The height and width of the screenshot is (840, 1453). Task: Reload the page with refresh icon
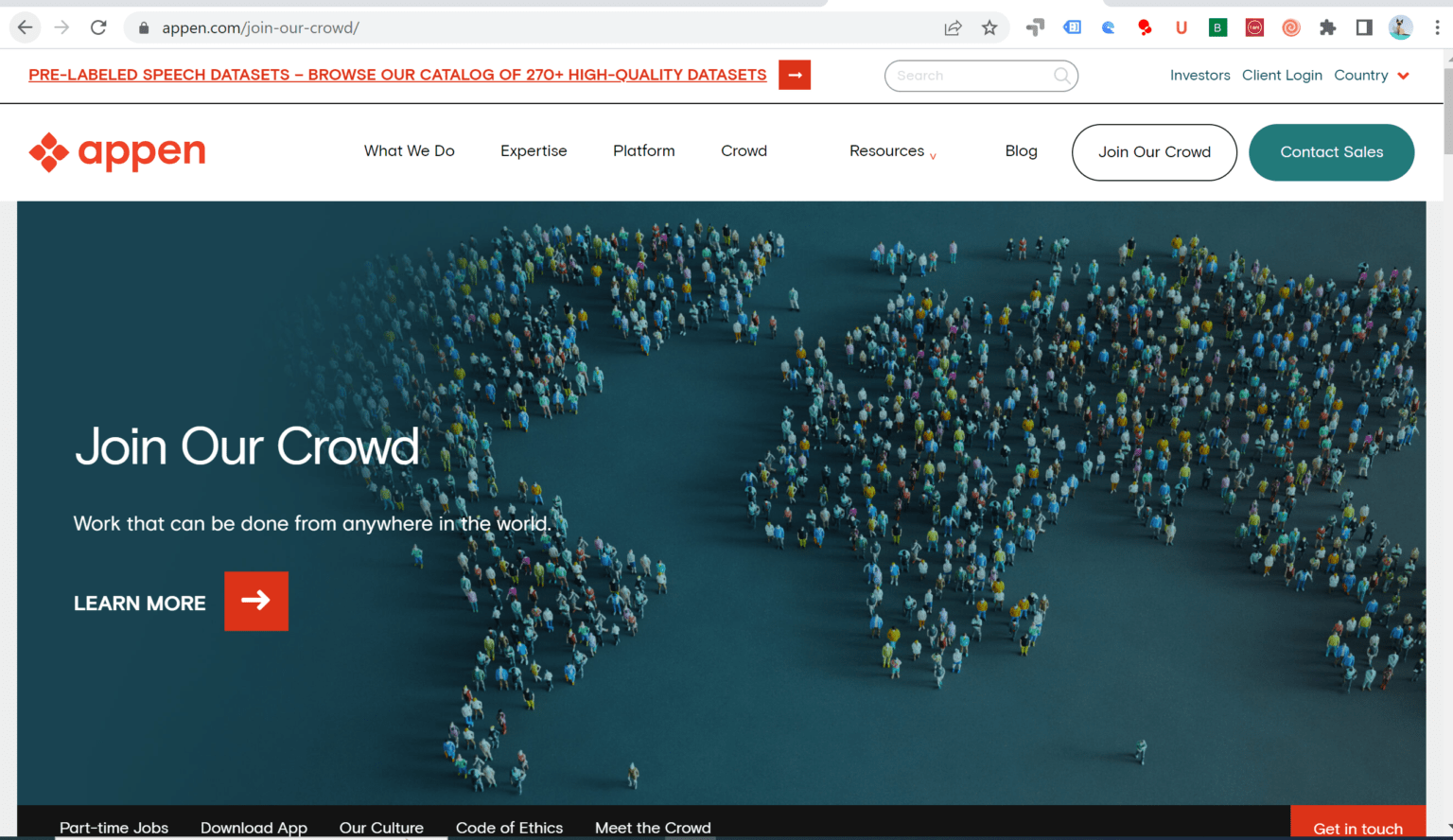[x=98, y=27]
